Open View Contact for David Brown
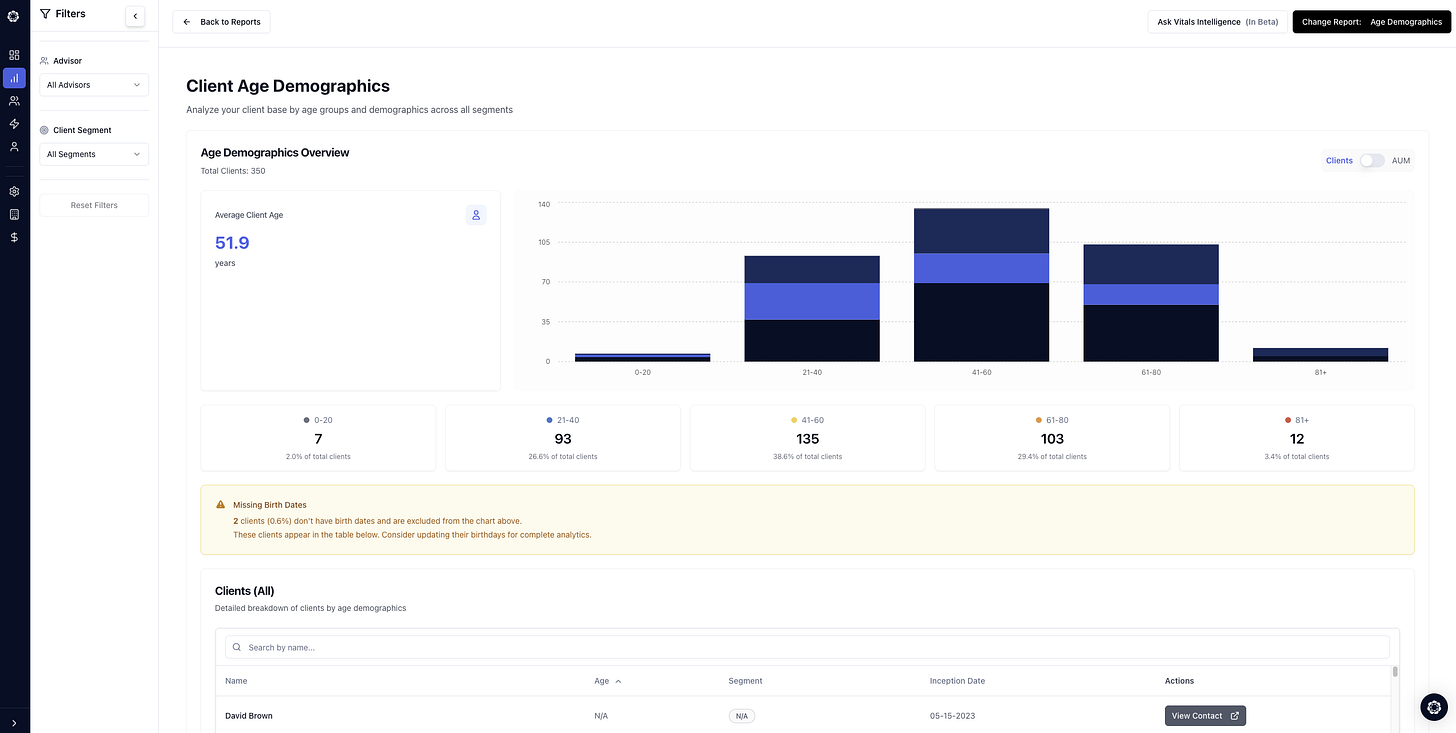This screenshot has height=733, width=1456. point(1204,715)
